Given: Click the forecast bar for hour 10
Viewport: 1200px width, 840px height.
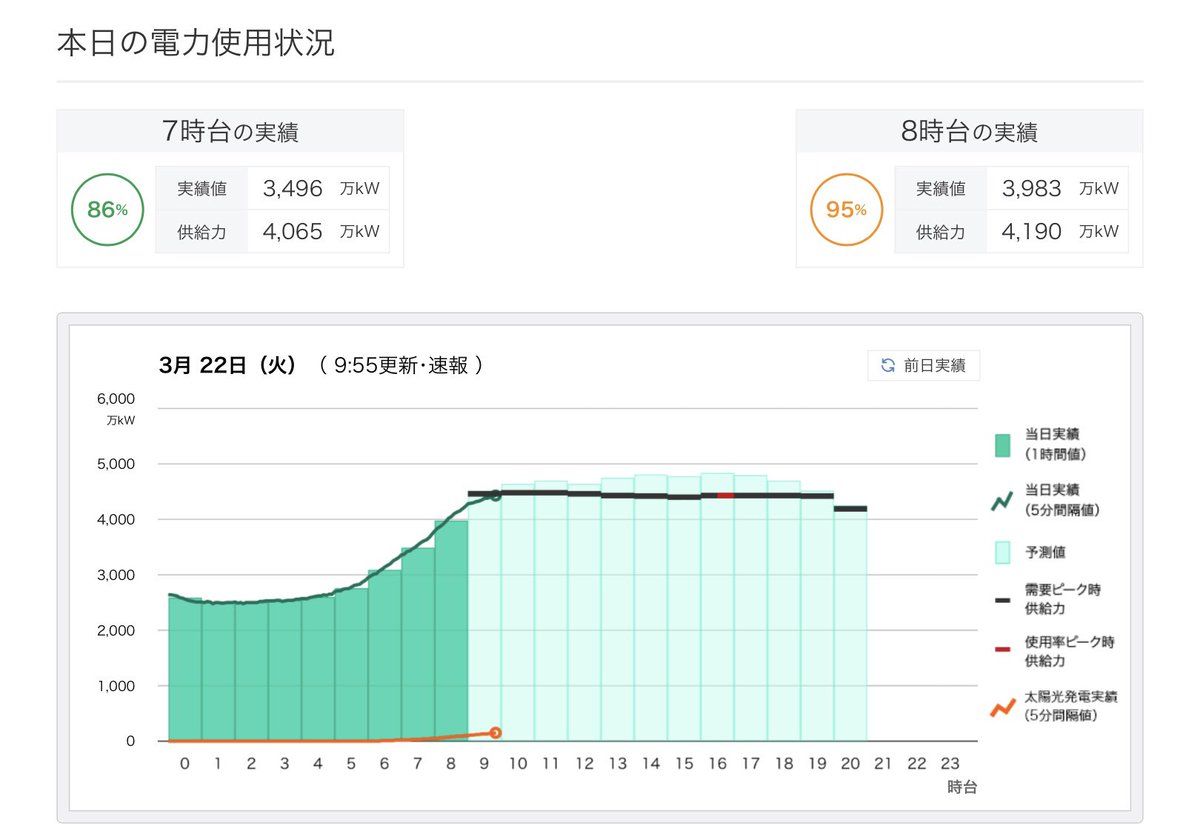Looking at the screenshot, I should [x=517, y=613].
